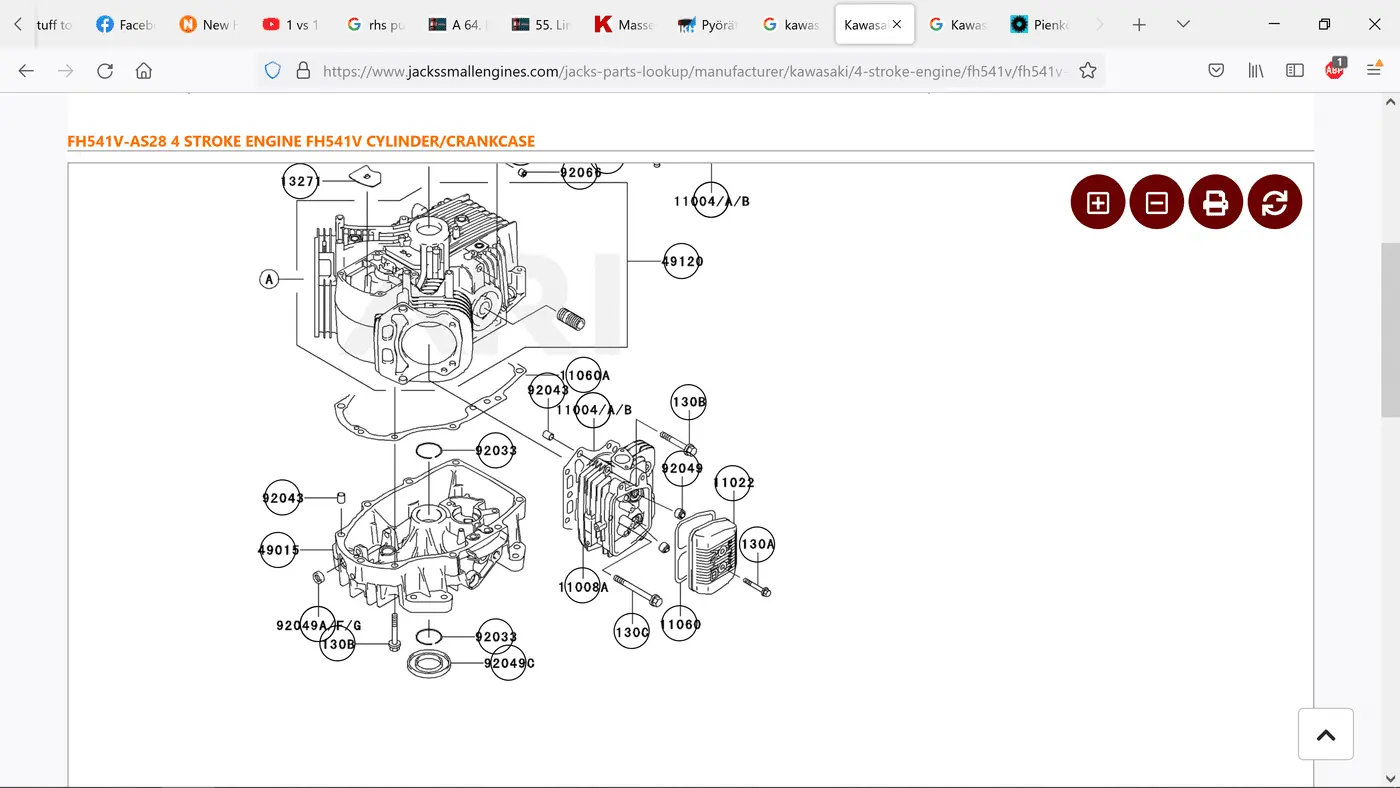Jump back to top with arrow button
The image size is (1400, 788).
coord(1326,735)
